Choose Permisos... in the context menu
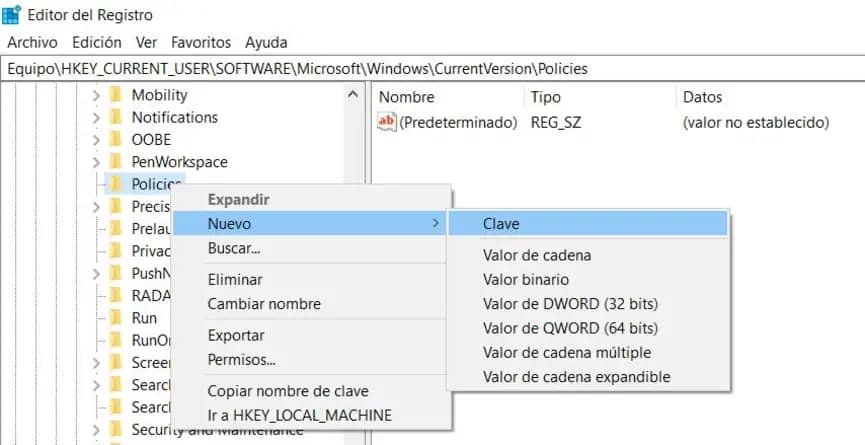Screen dimensions: 865x445 [x=311, y=360]
